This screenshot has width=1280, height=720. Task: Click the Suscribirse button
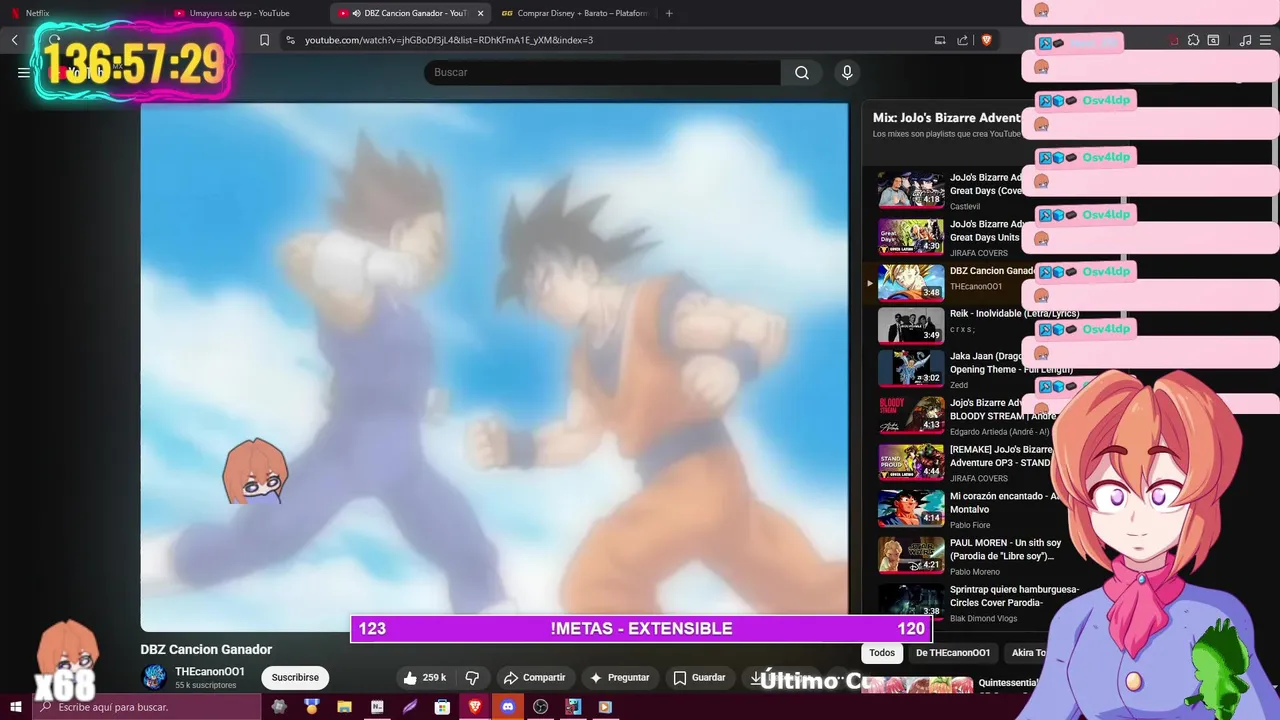pyautogui.click(x=295, y=678)
